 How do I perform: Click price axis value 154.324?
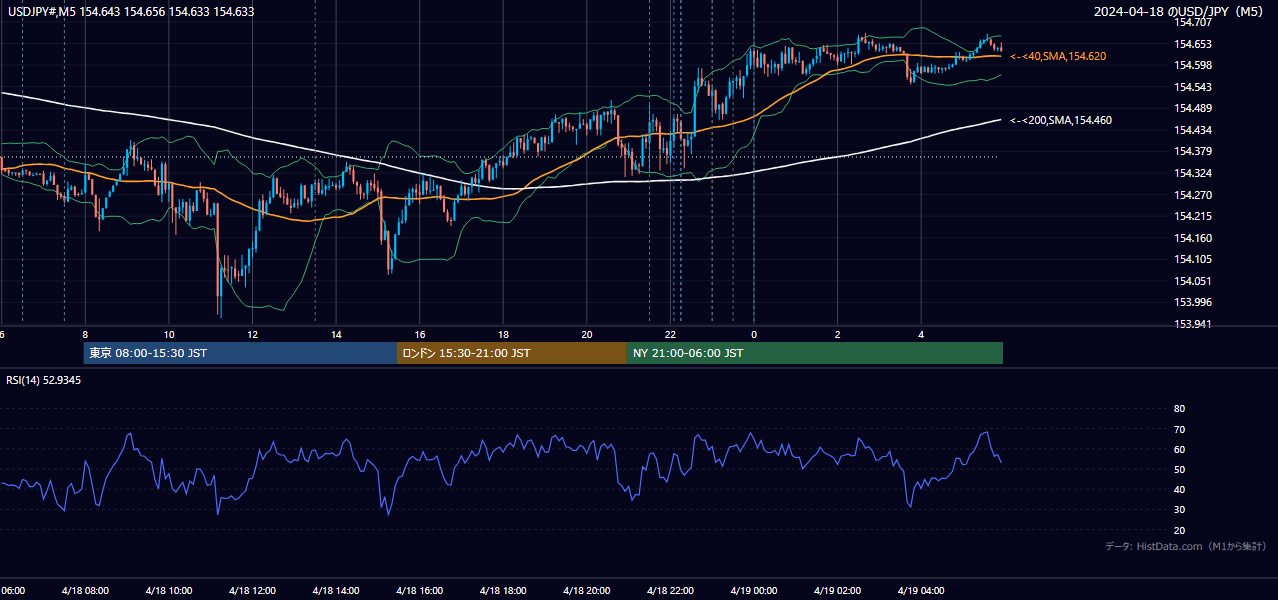[x=1192, y=173]
